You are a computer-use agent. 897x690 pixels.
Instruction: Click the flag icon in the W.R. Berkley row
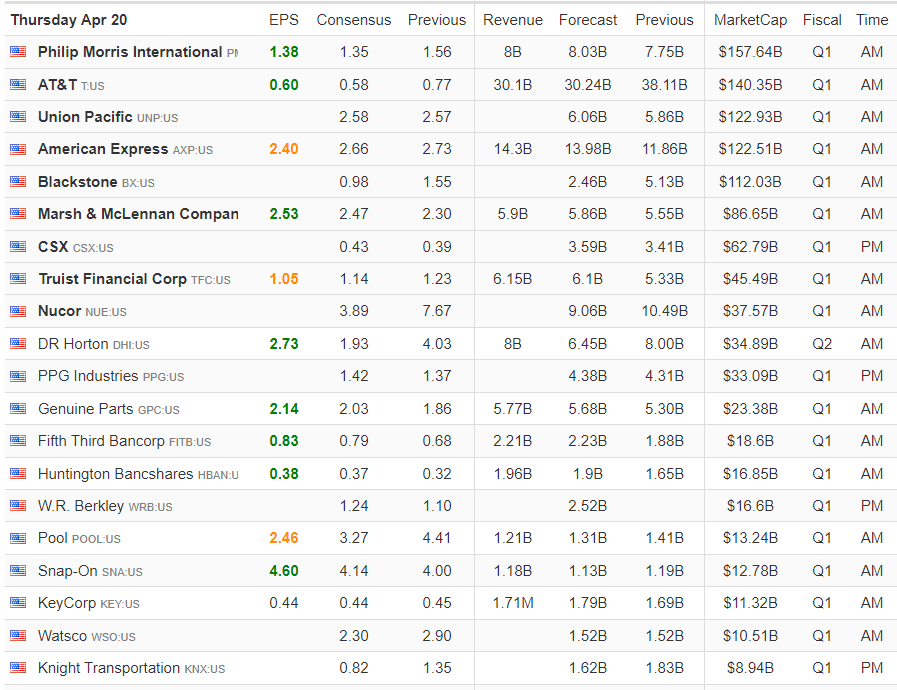pos(18,506)
